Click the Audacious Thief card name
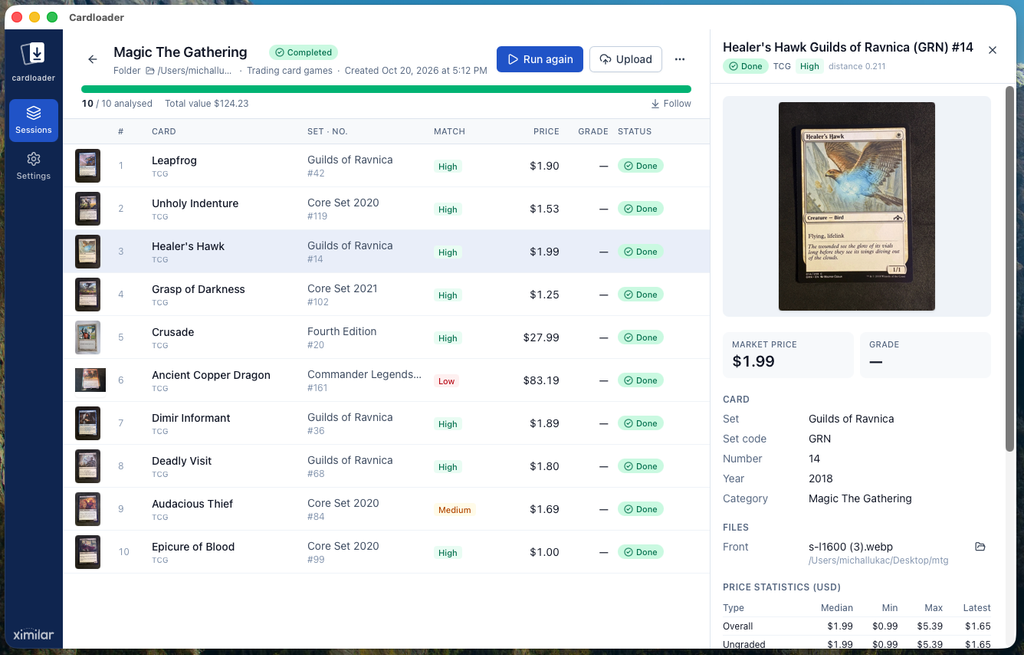 [x=192, y=504]
